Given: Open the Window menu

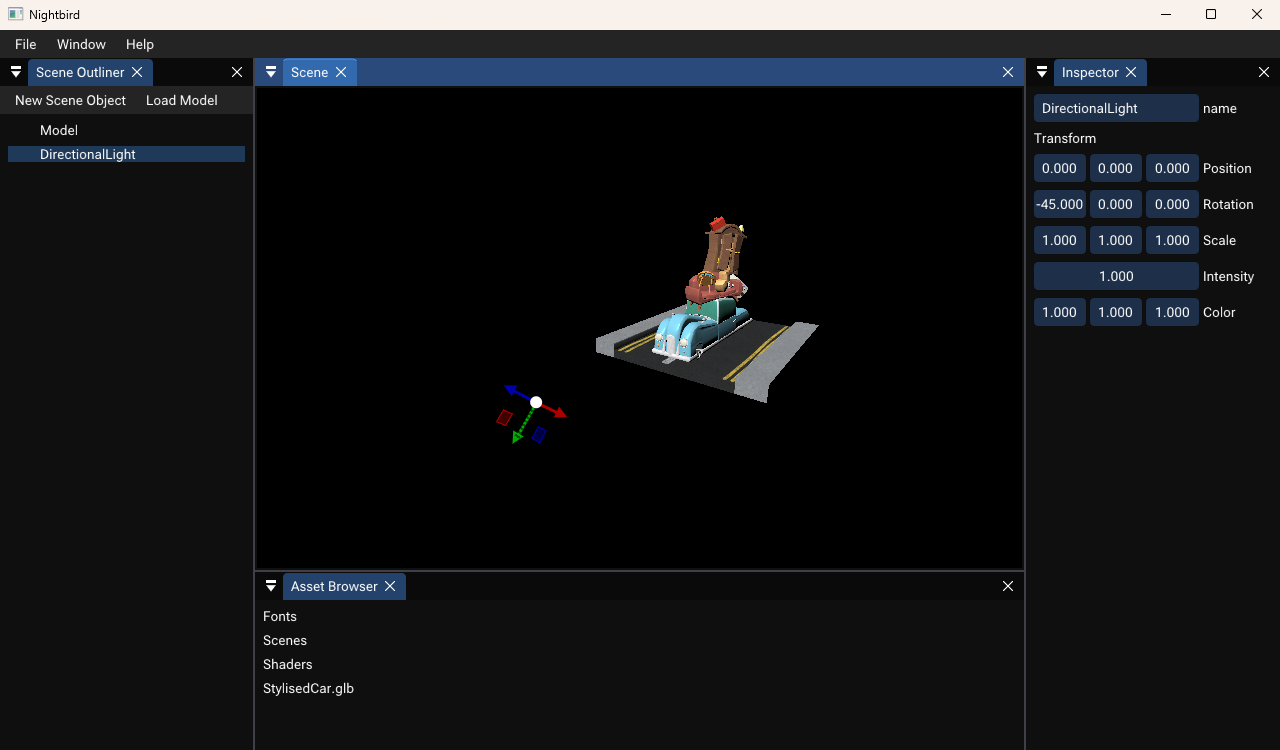Looking at the screenshot, I should coord(81,44).
